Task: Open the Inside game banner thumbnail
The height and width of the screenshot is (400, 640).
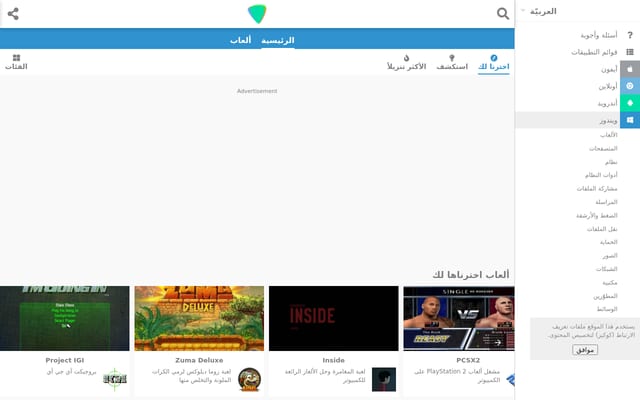Action: coord(333,318)
